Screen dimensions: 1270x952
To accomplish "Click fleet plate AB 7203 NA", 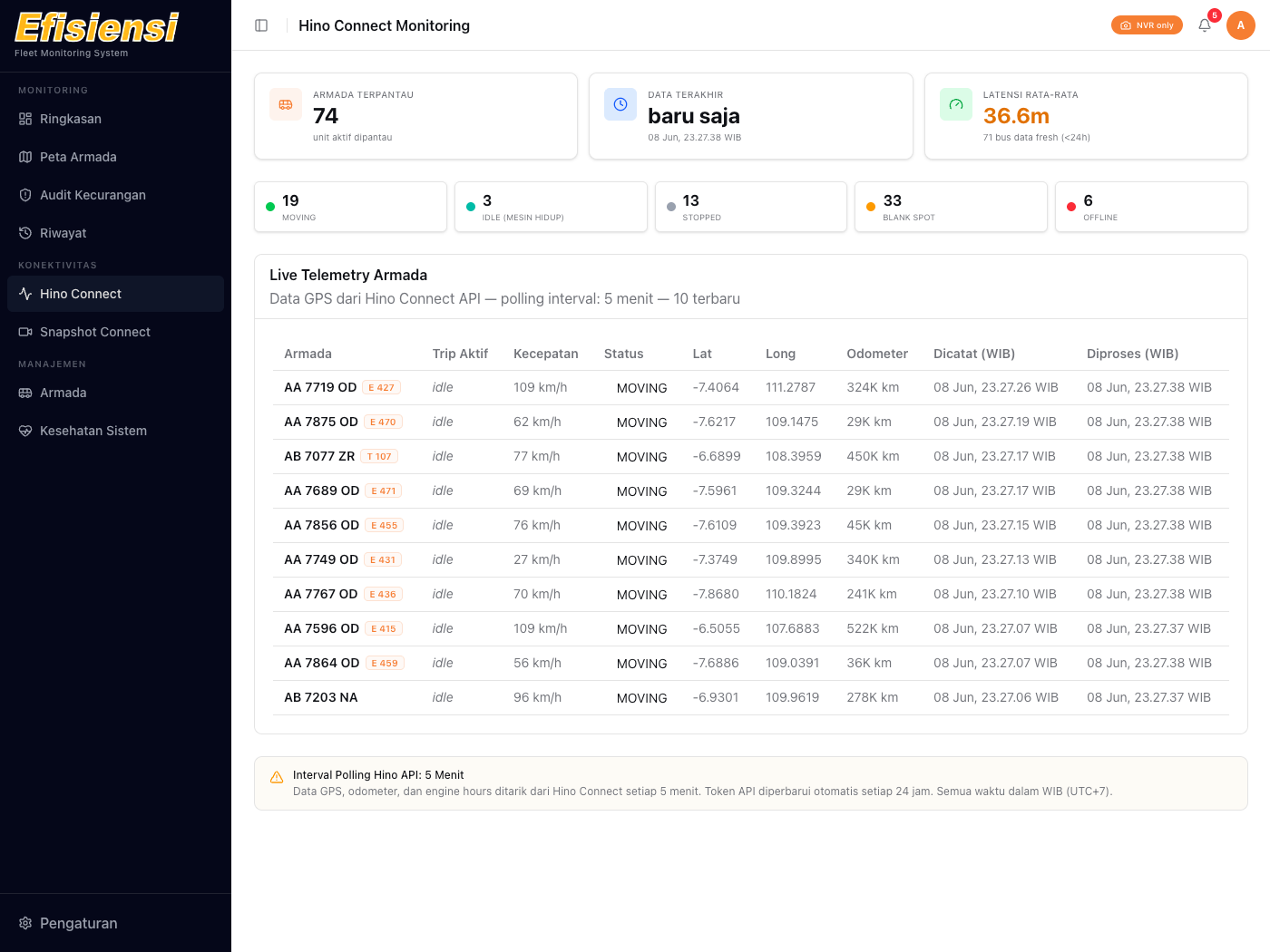I will [321, 697].
